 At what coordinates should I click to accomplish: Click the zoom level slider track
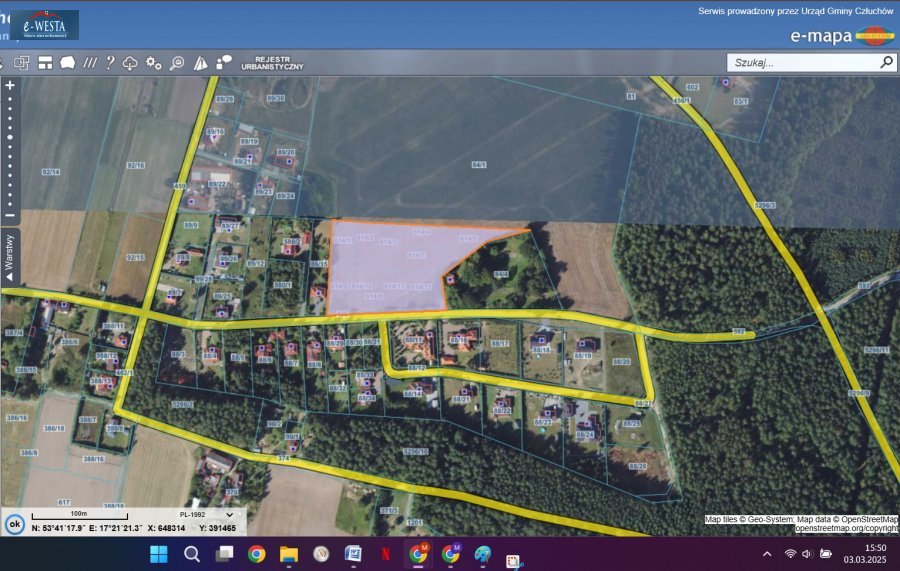(10, 150)
